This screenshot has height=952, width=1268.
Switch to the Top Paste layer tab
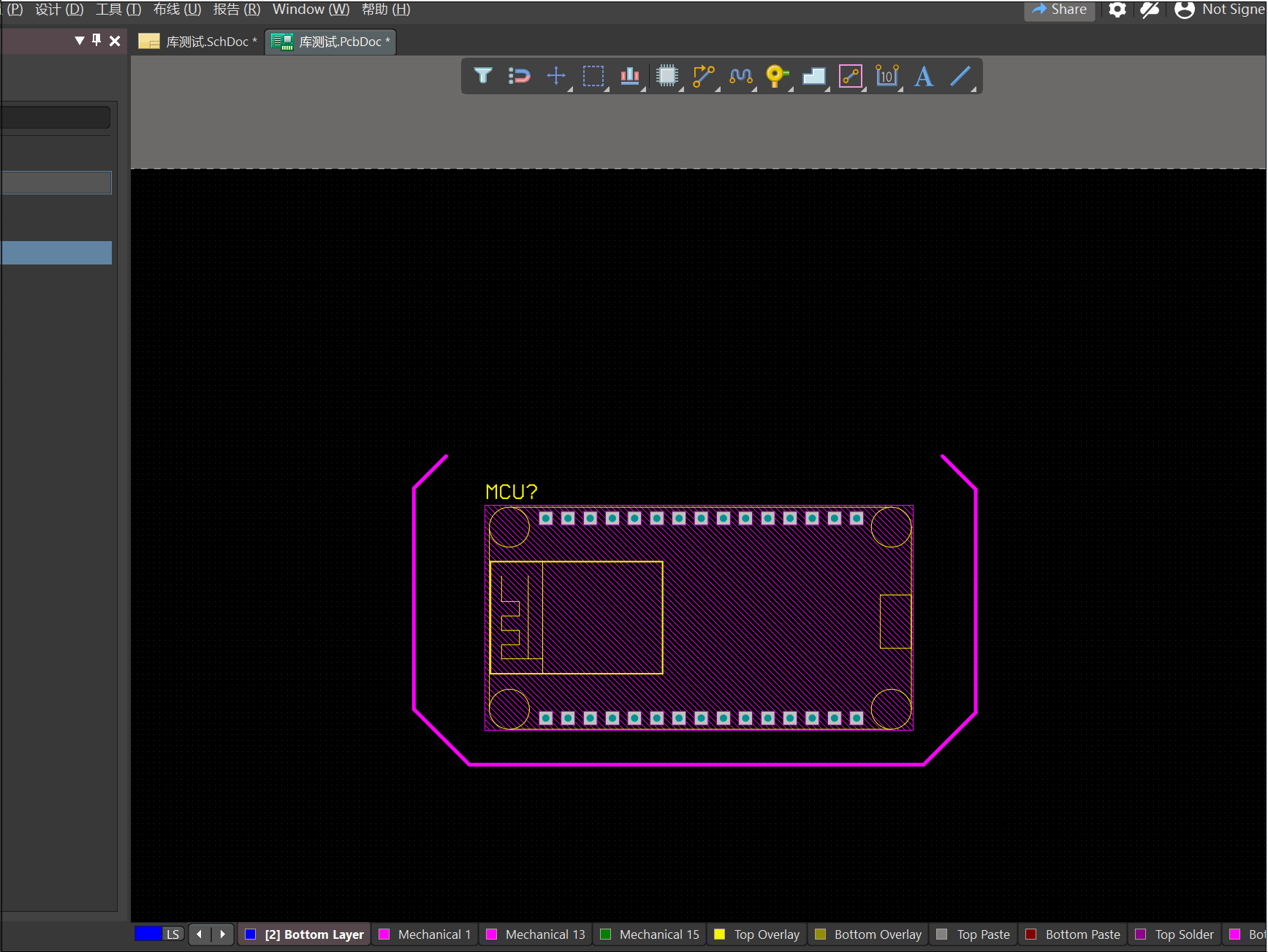point(973,934)
